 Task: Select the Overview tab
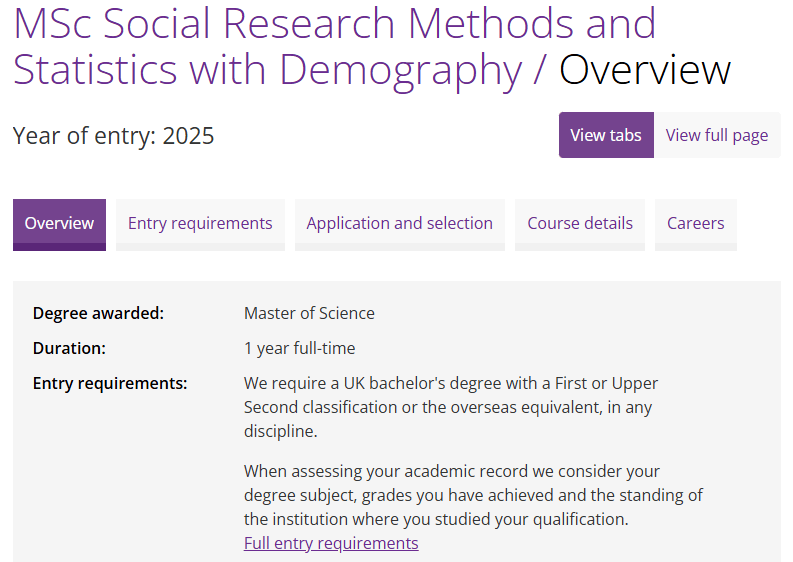(x=59, y=225)
